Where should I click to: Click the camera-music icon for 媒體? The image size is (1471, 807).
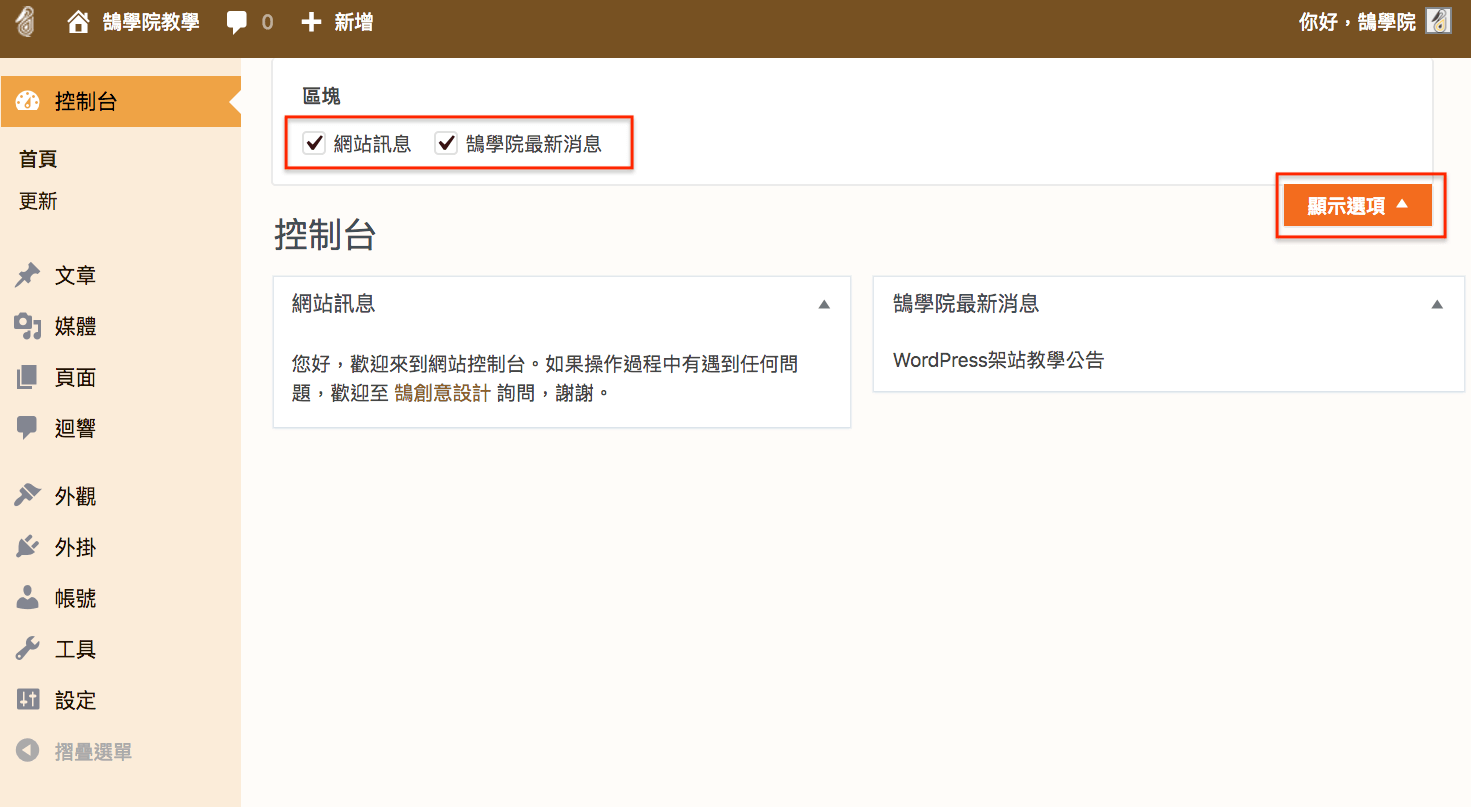pyautogui.click(x=28, y=326)
